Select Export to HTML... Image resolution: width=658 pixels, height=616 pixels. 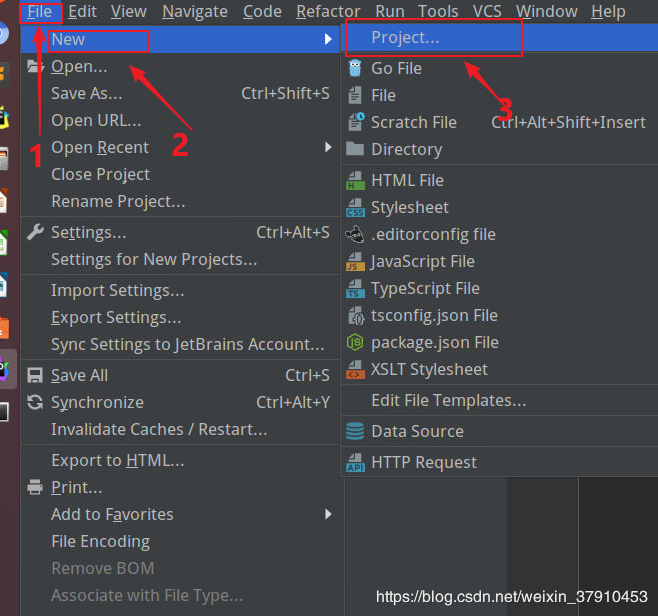[x=180, y=460]
